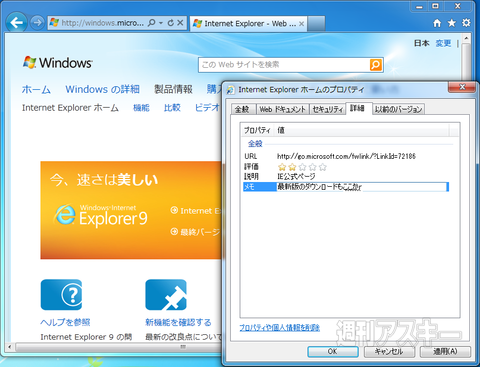Confirm with the OK button
The width and height of the screenshot is (480, 367).
coord(333,351)
